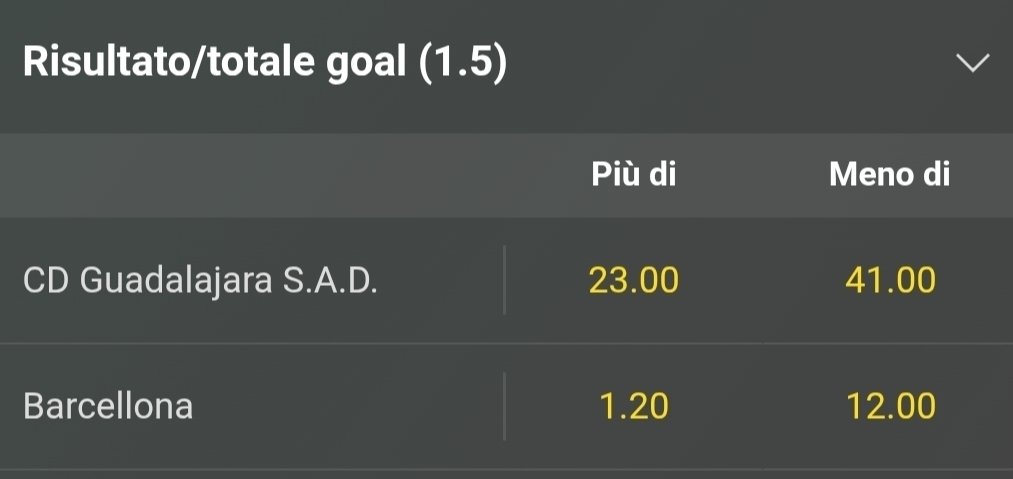Choose the 1.20 odds for Barcellona

point(634,407)
